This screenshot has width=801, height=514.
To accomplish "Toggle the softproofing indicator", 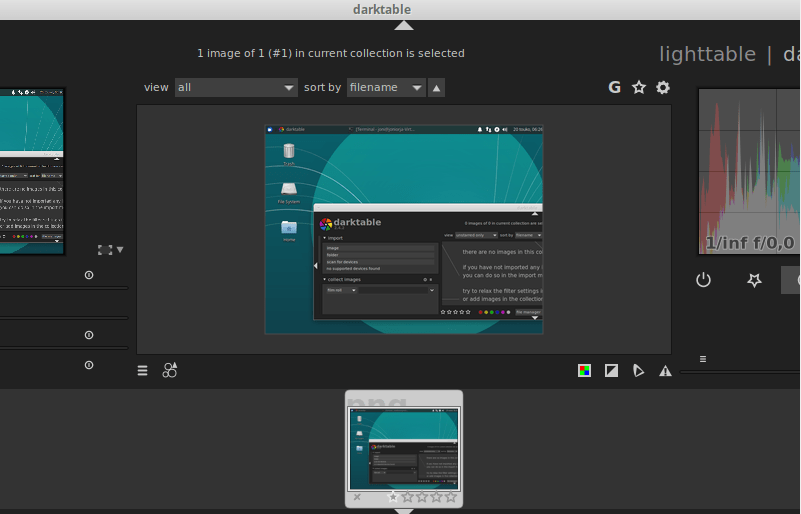I will click(x=638, y=371).
